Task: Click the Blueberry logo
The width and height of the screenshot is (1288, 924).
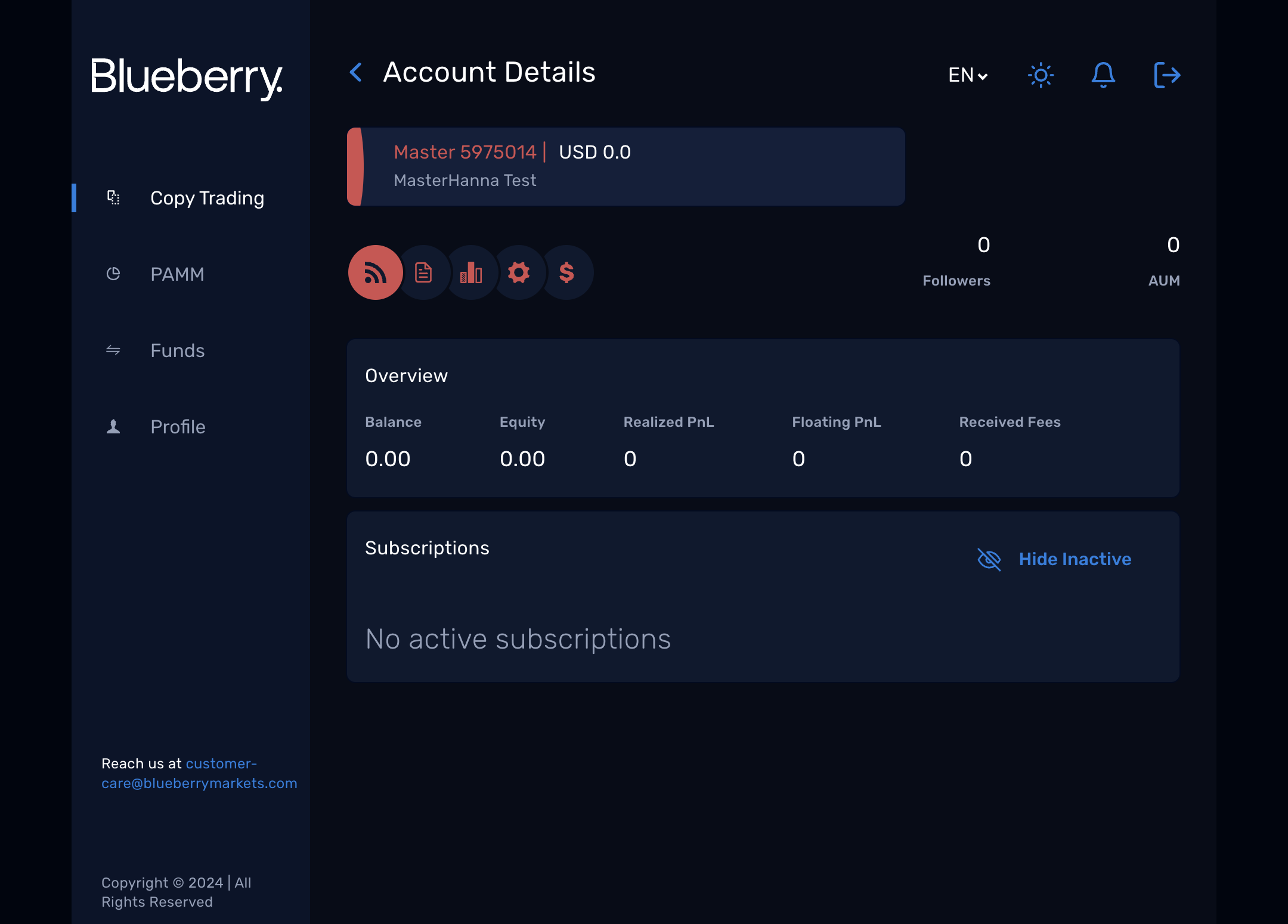Action: pos(187,78)
